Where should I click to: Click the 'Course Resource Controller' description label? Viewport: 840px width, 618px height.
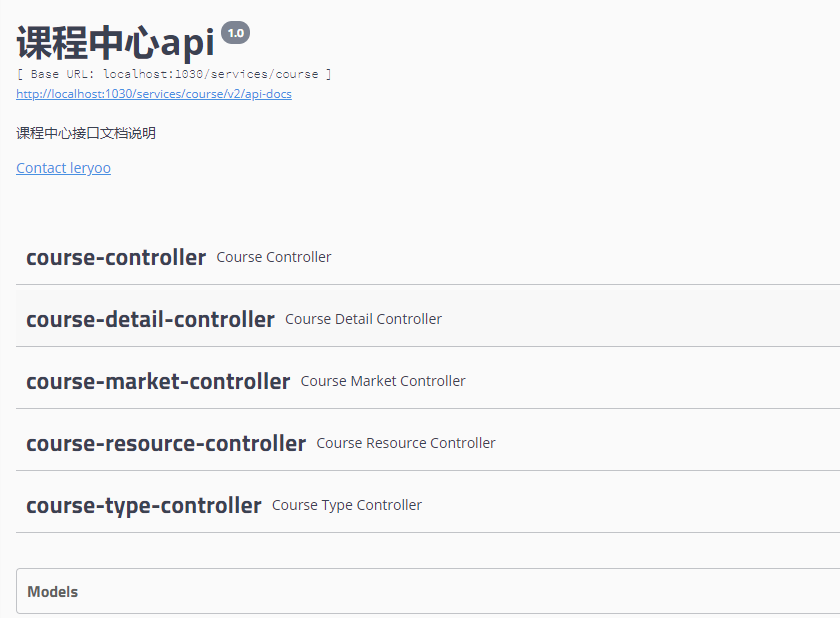[406, 443]
